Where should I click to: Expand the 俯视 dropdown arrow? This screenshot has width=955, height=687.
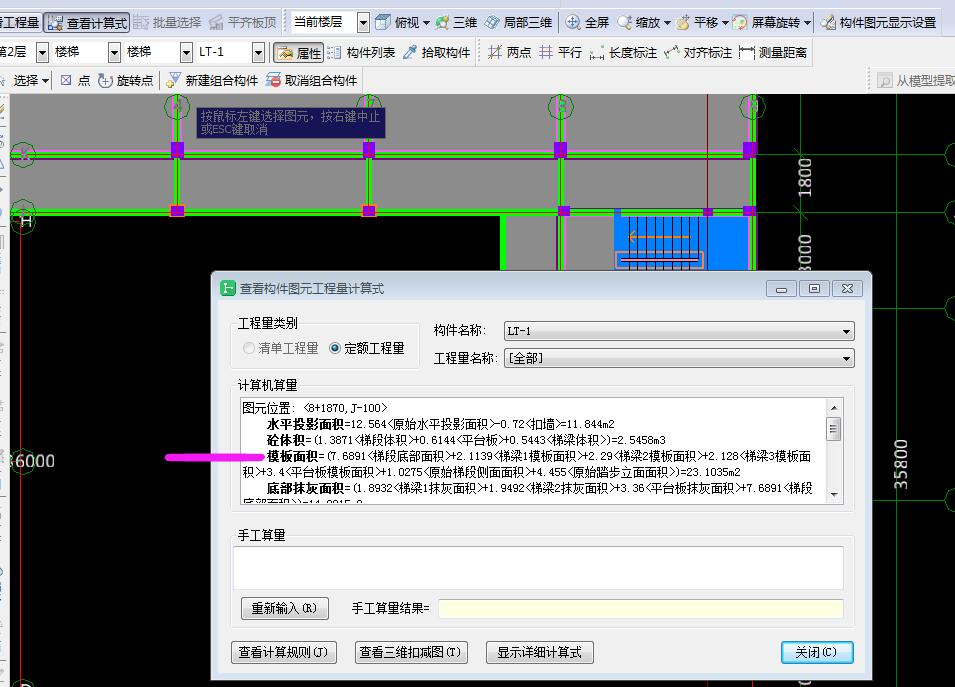pos(426,23)
